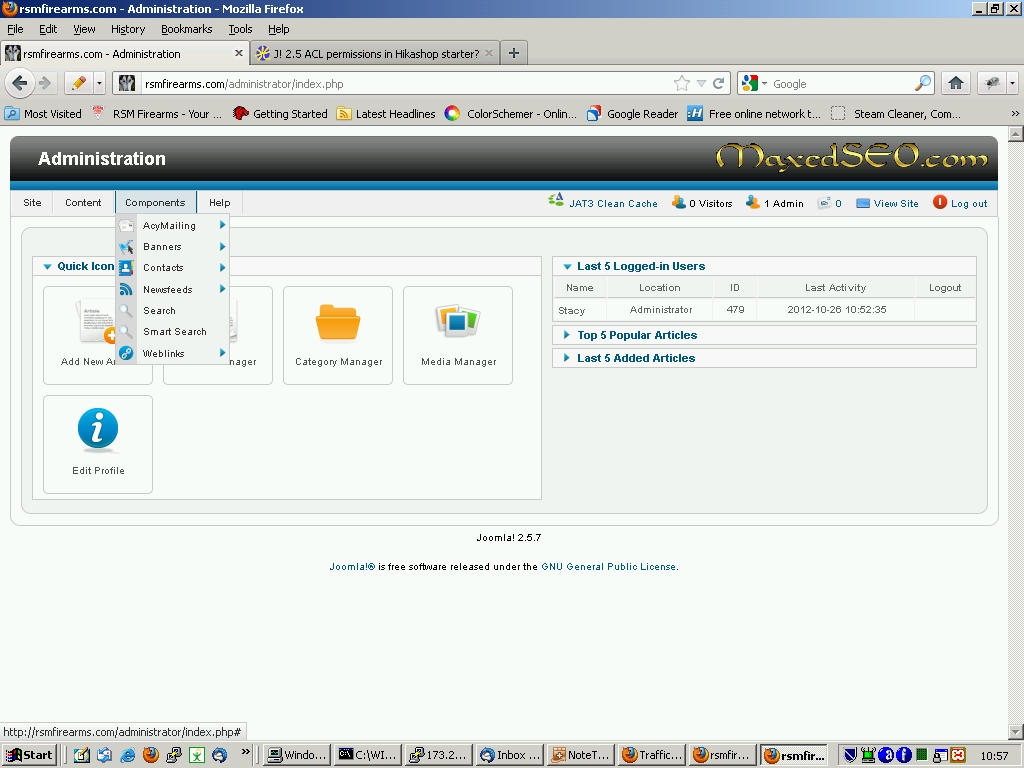Click the red Log out icon

point(940,202)
